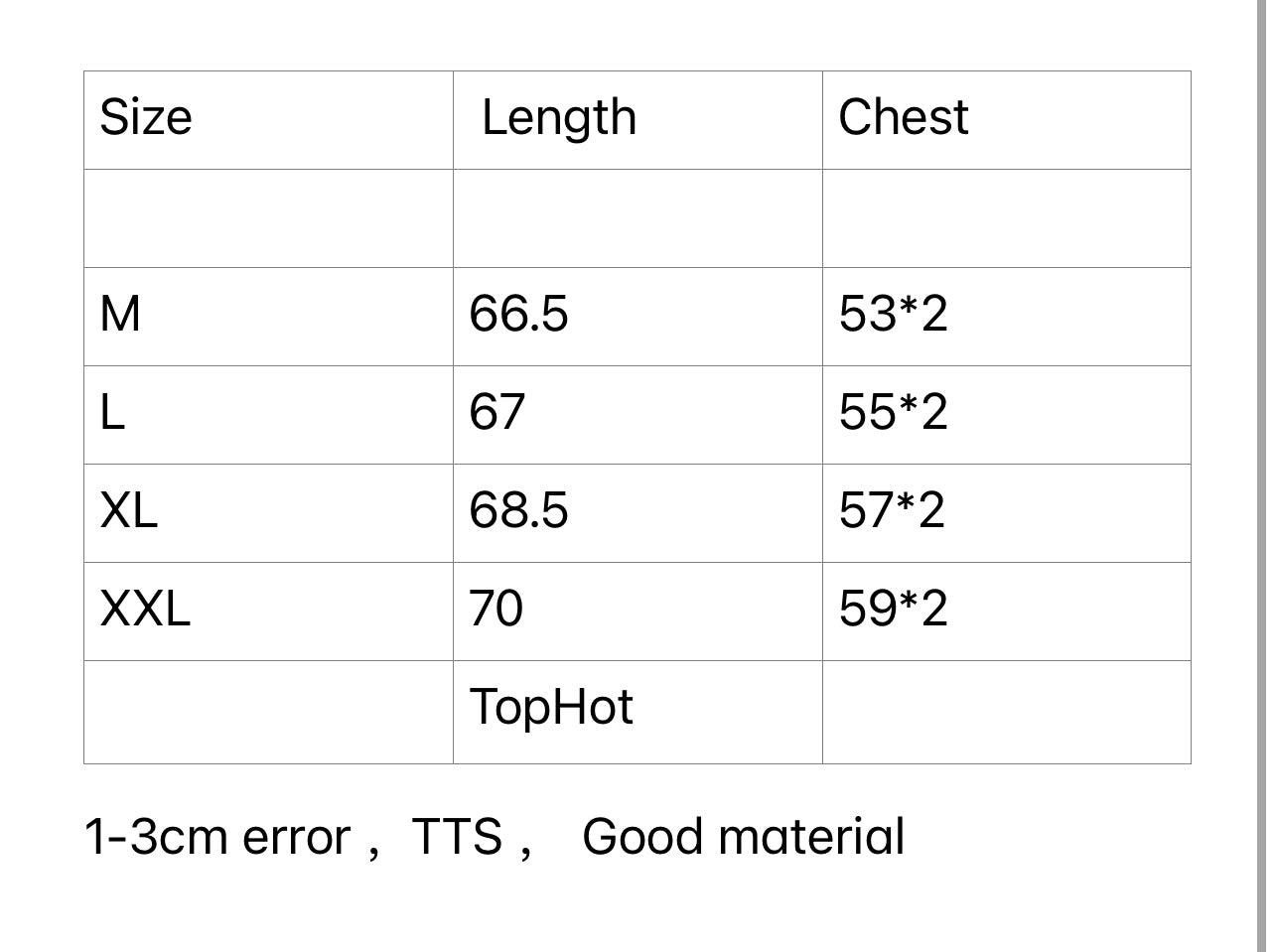Select the 67 length value
Image resolution: width=1275 pixels, height=952 pixels.
click(x=496, y=413)
